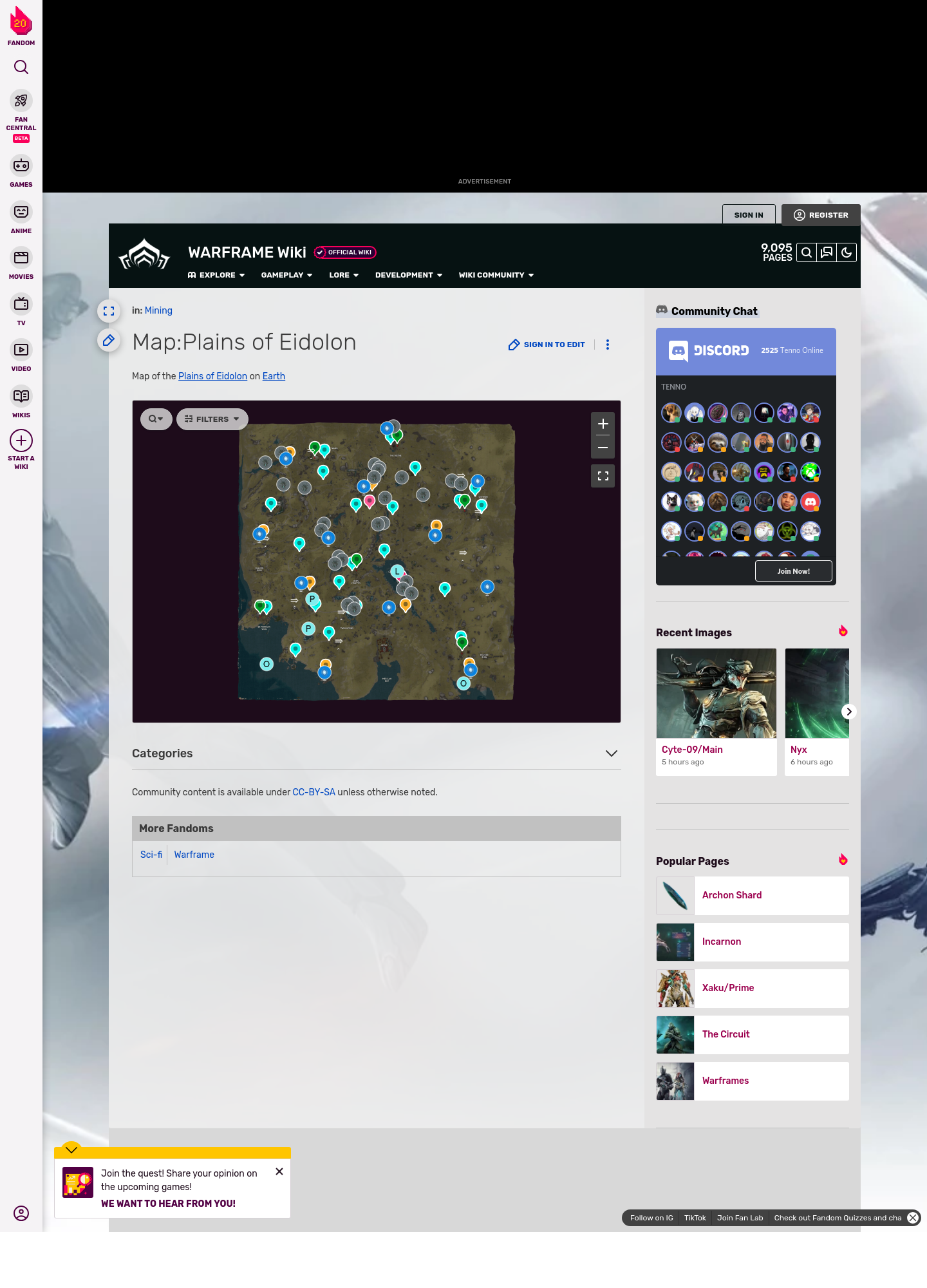927x1288 pixels.
Task: Follow the Plains of Eidolon link
Action: pos(212,376)
